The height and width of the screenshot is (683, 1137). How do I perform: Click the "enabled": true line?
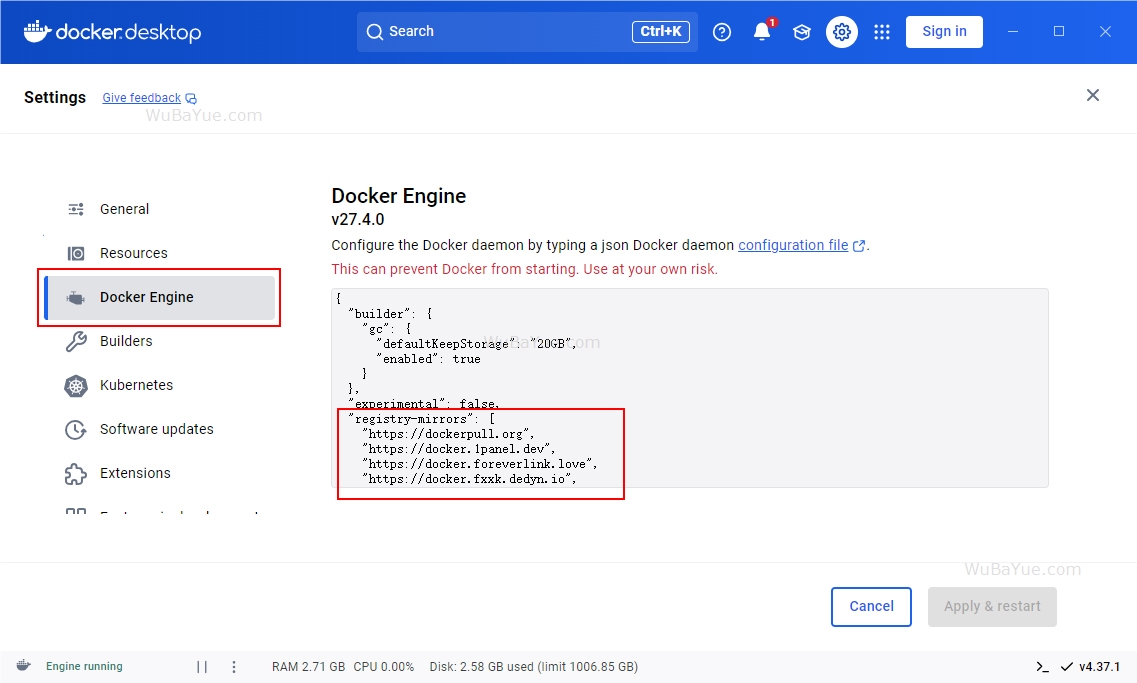pos(429,360)
